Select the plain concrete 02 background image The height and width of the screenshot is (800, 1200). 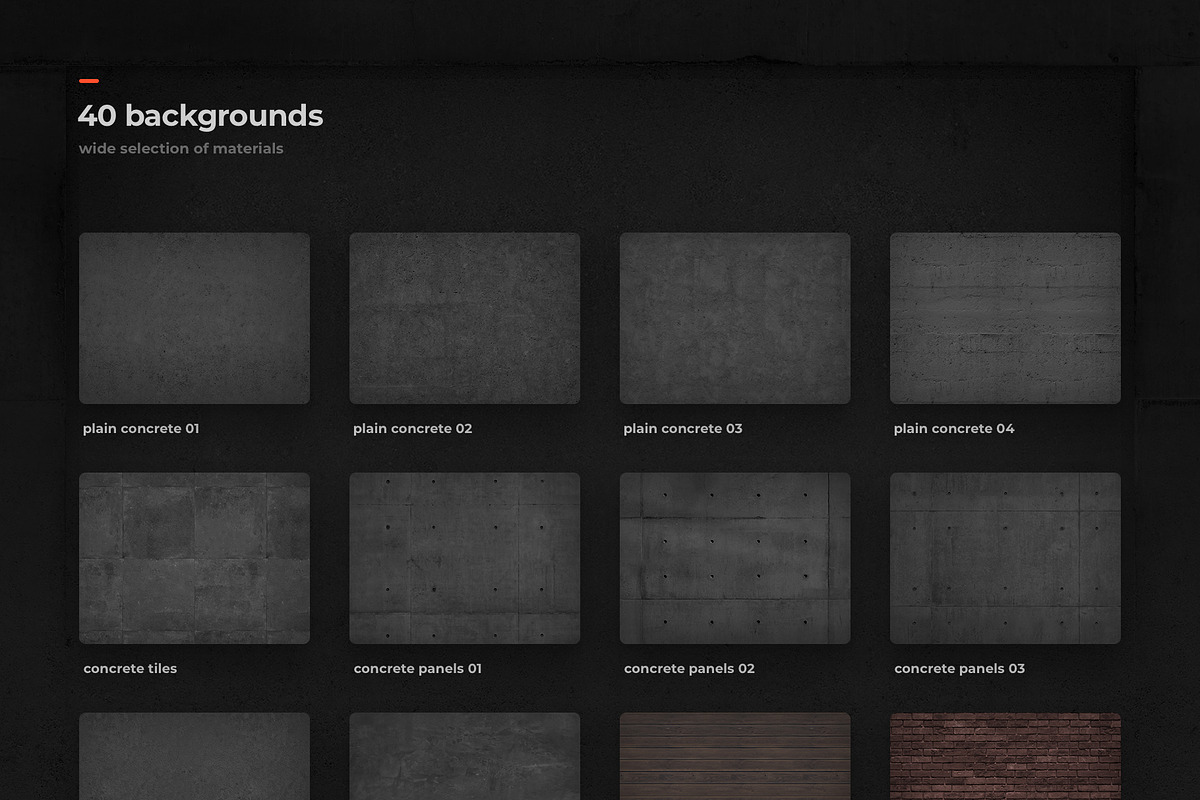click(x=464, y=318)
